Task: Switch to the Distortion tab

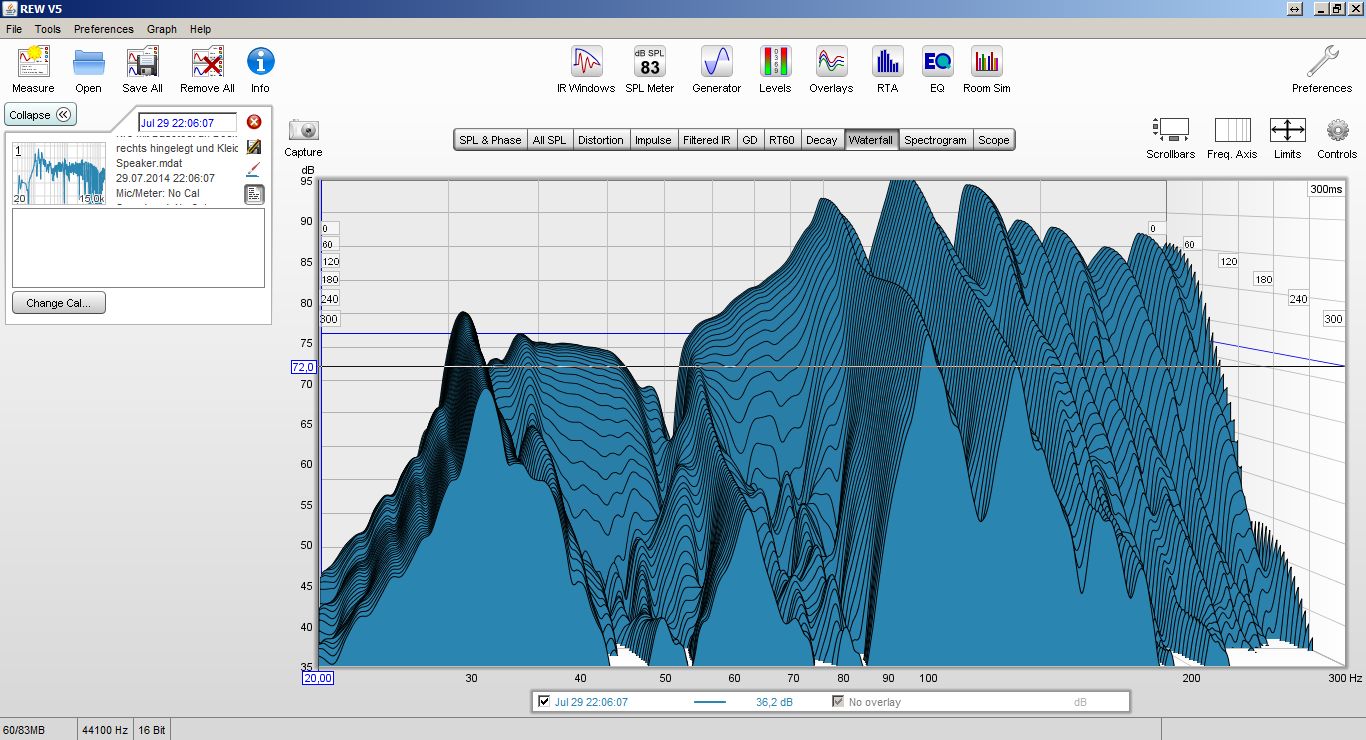Action: coord(601,140)
